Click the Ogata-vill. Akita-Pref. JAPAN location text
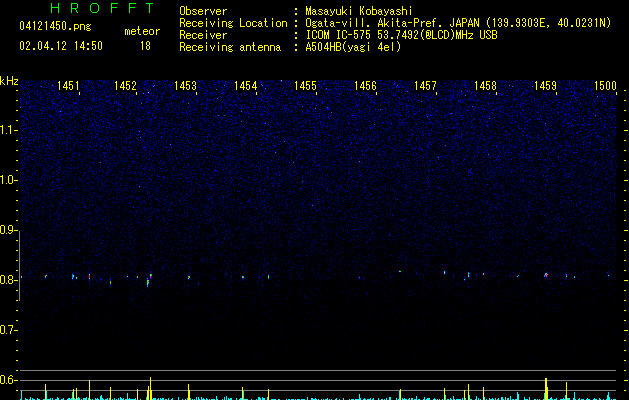 point(458,23)
